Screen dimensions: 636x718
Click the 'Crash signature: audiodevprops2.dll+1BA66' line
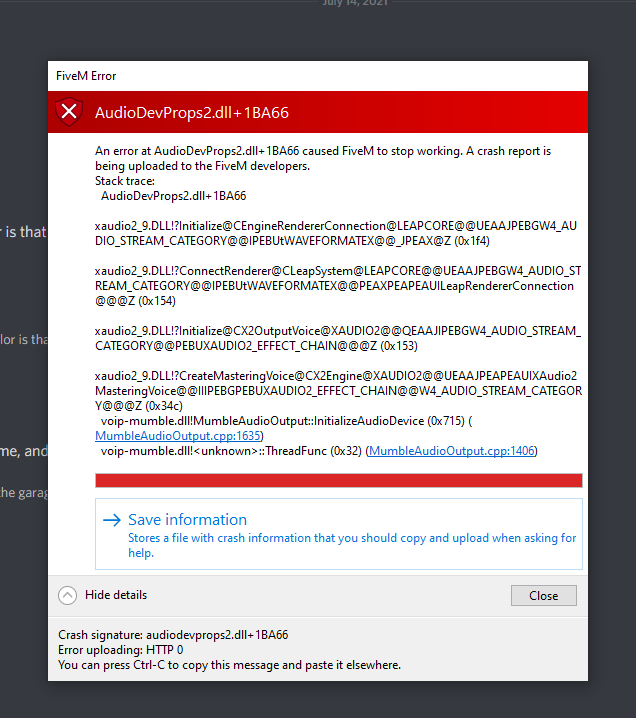[173, 635]
